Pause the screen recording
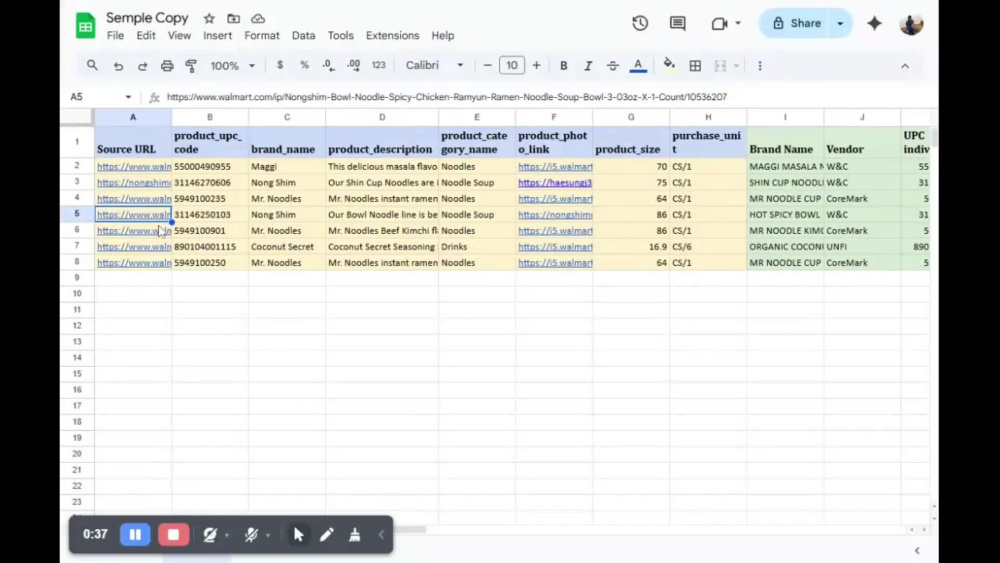The height and width of the screenshot is (563, 1000). 135,534
